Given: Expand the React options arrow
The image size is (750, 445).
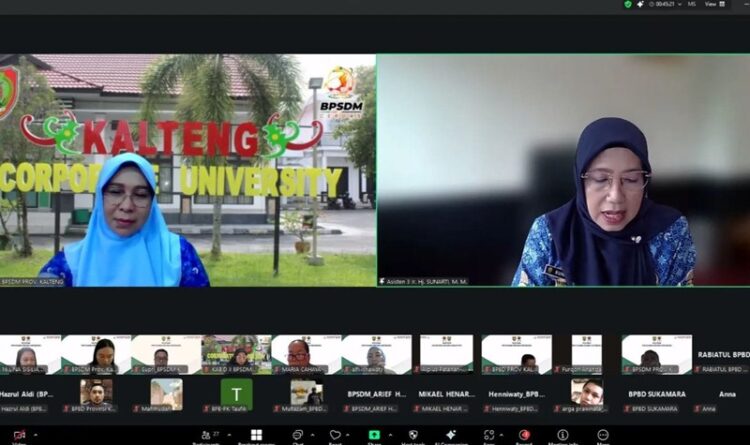Looking at the screenshot, I should tap(348, 435).
